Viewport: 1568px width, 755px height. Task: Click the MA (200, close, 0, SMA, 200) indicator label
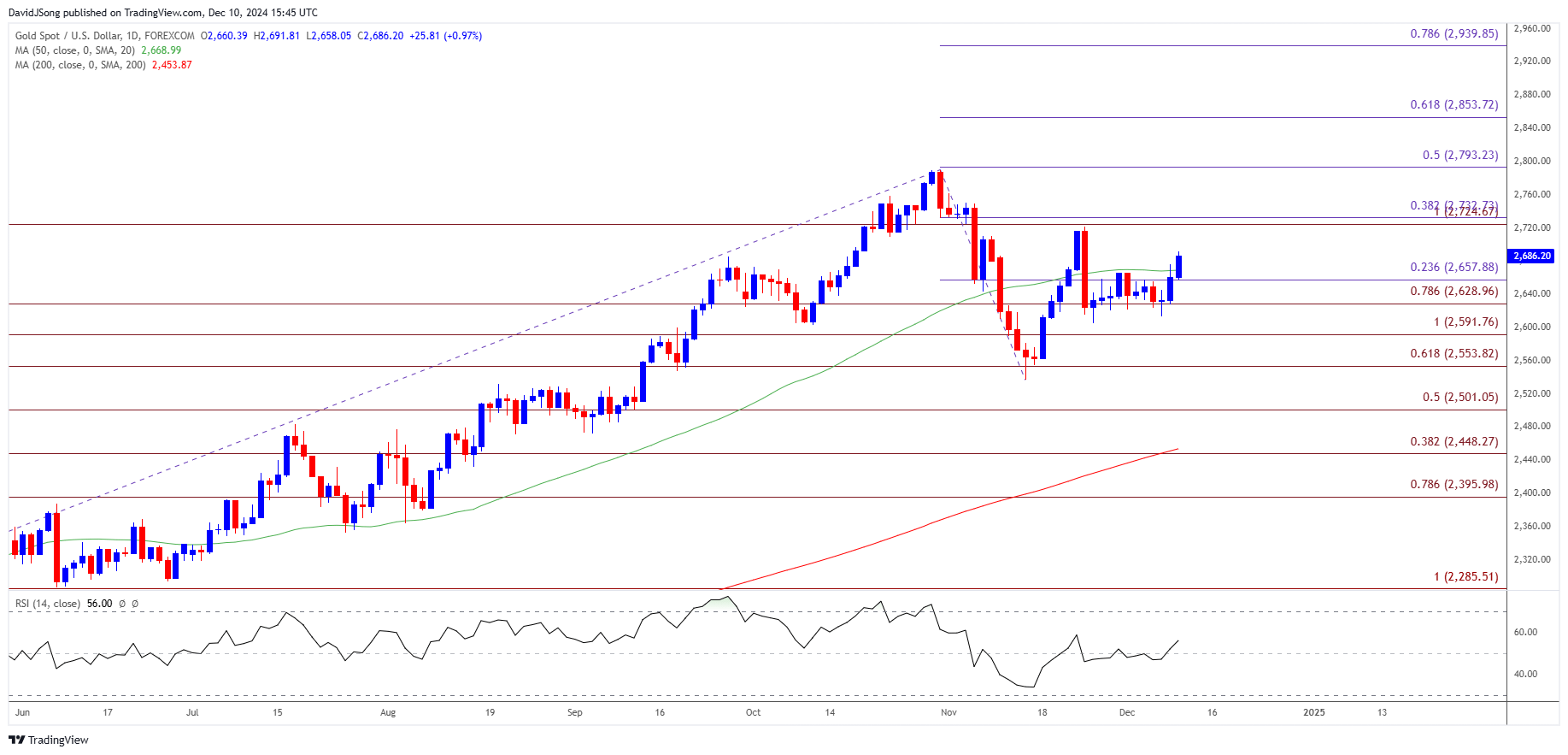(x=81, y=65)
